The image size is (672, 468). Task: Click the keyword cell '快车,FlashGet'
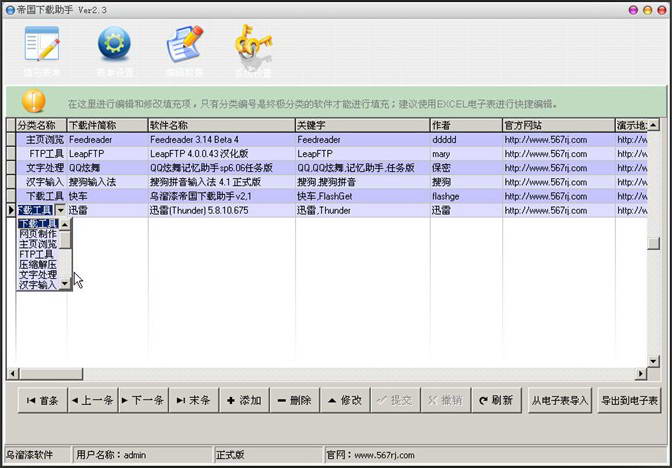tap(363, 196)
